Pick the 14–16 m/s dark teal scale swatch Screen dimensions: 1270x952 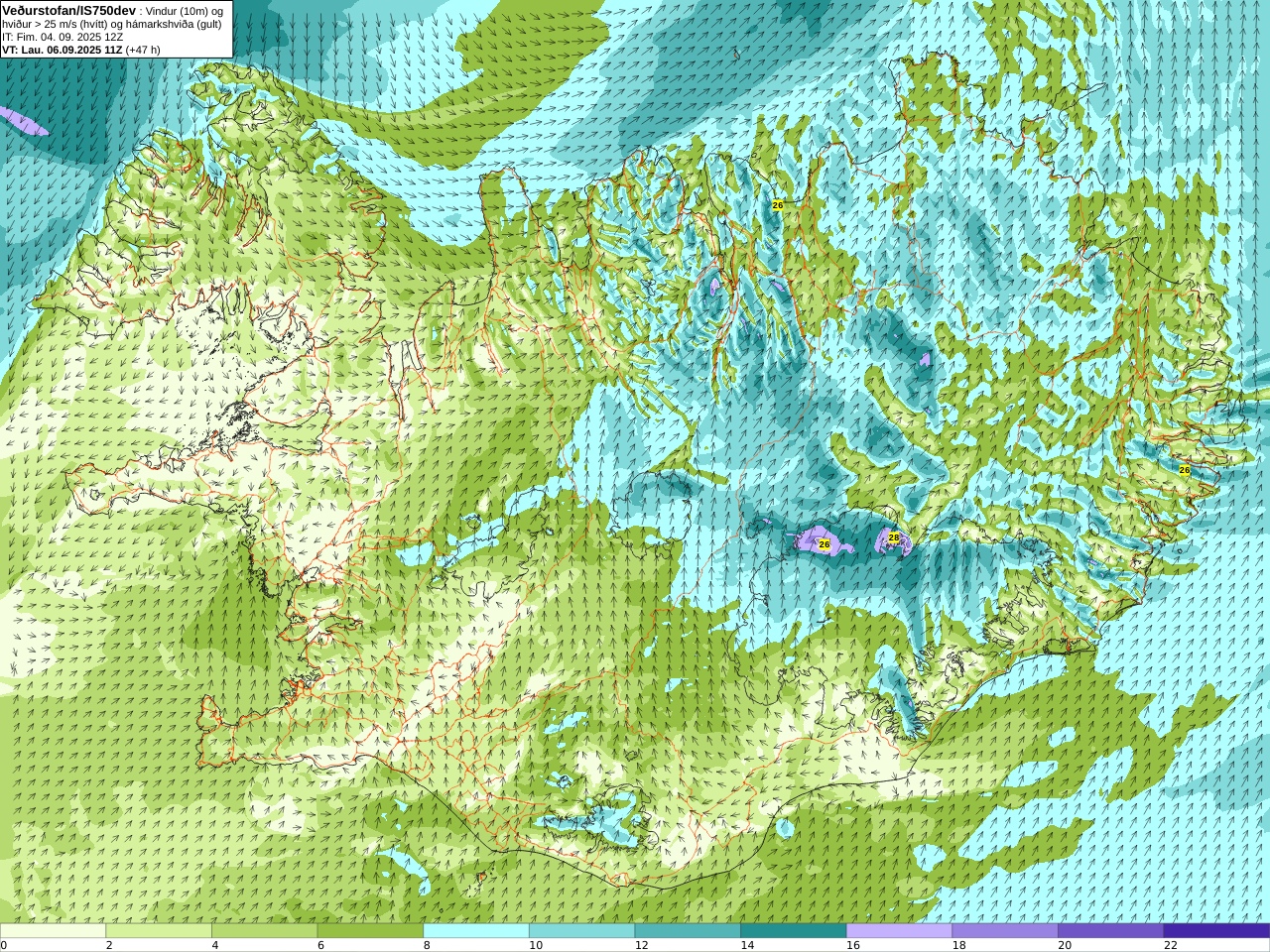point(794,931)
